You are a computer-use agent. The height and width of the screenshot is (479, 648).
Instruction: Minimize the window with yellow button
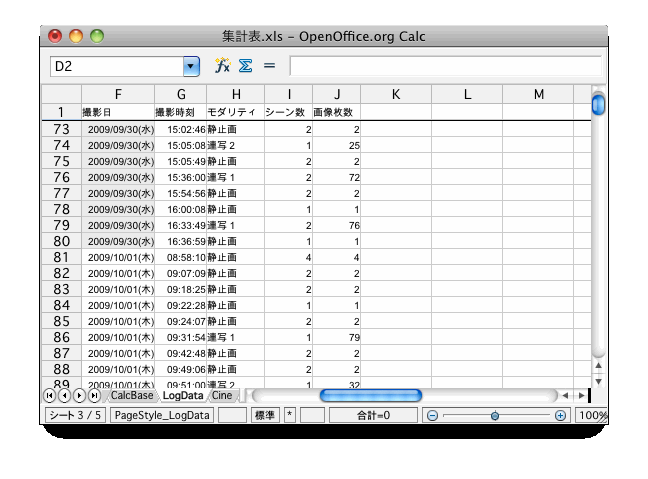pyautogui.click(x=76, y=36)
